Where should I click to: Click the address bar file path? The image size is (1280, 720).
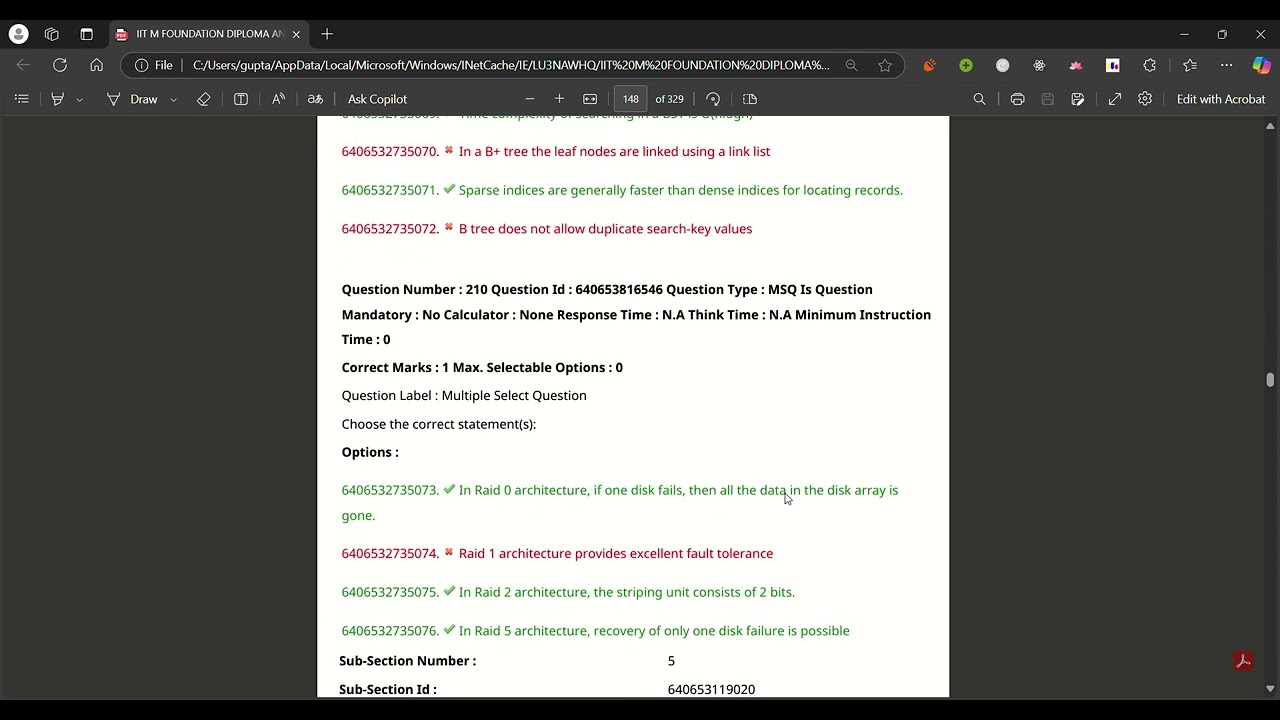pyautogui.click(x=511, y=65)
